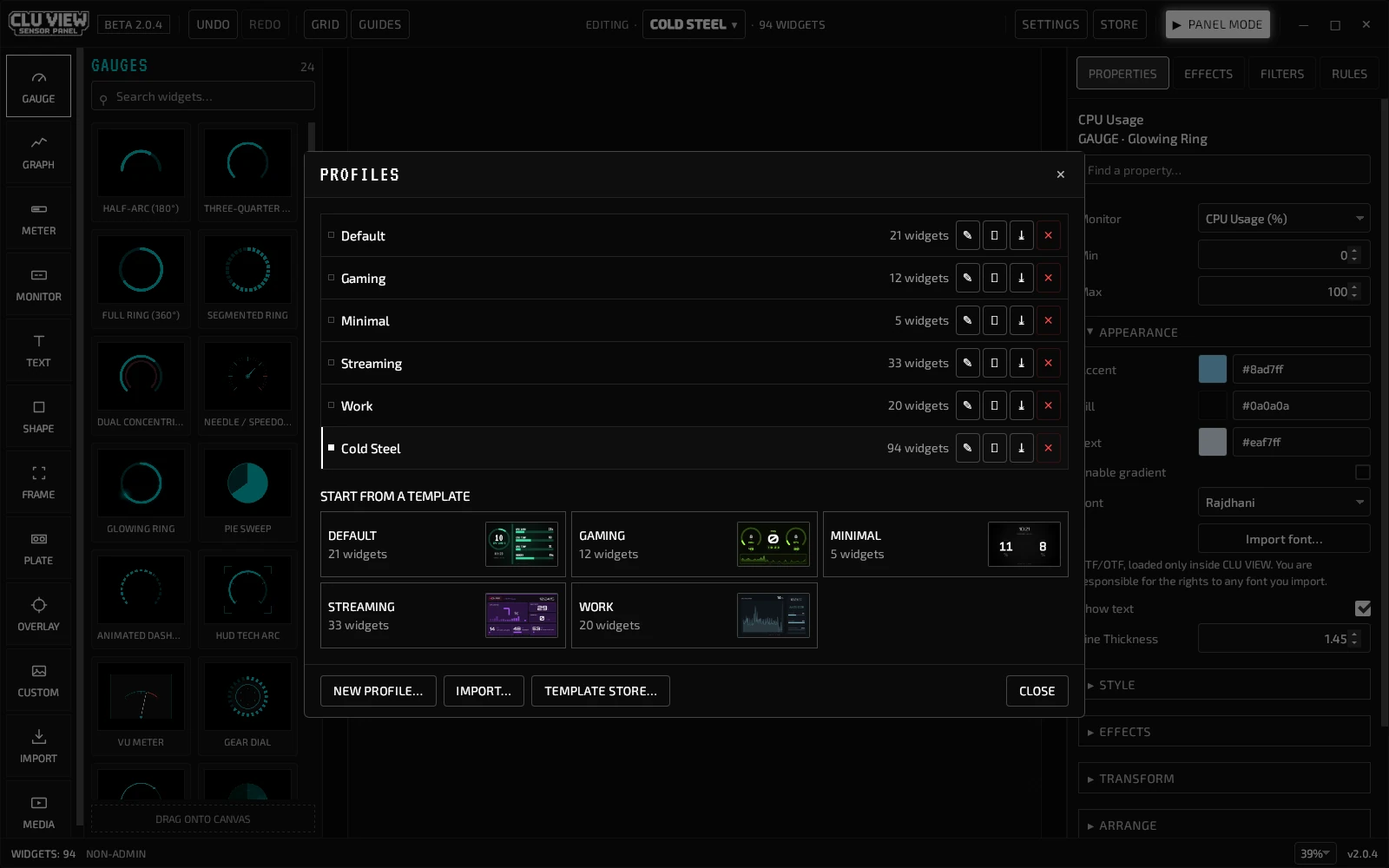Click the Import profile button

click(x=484, y=691)
